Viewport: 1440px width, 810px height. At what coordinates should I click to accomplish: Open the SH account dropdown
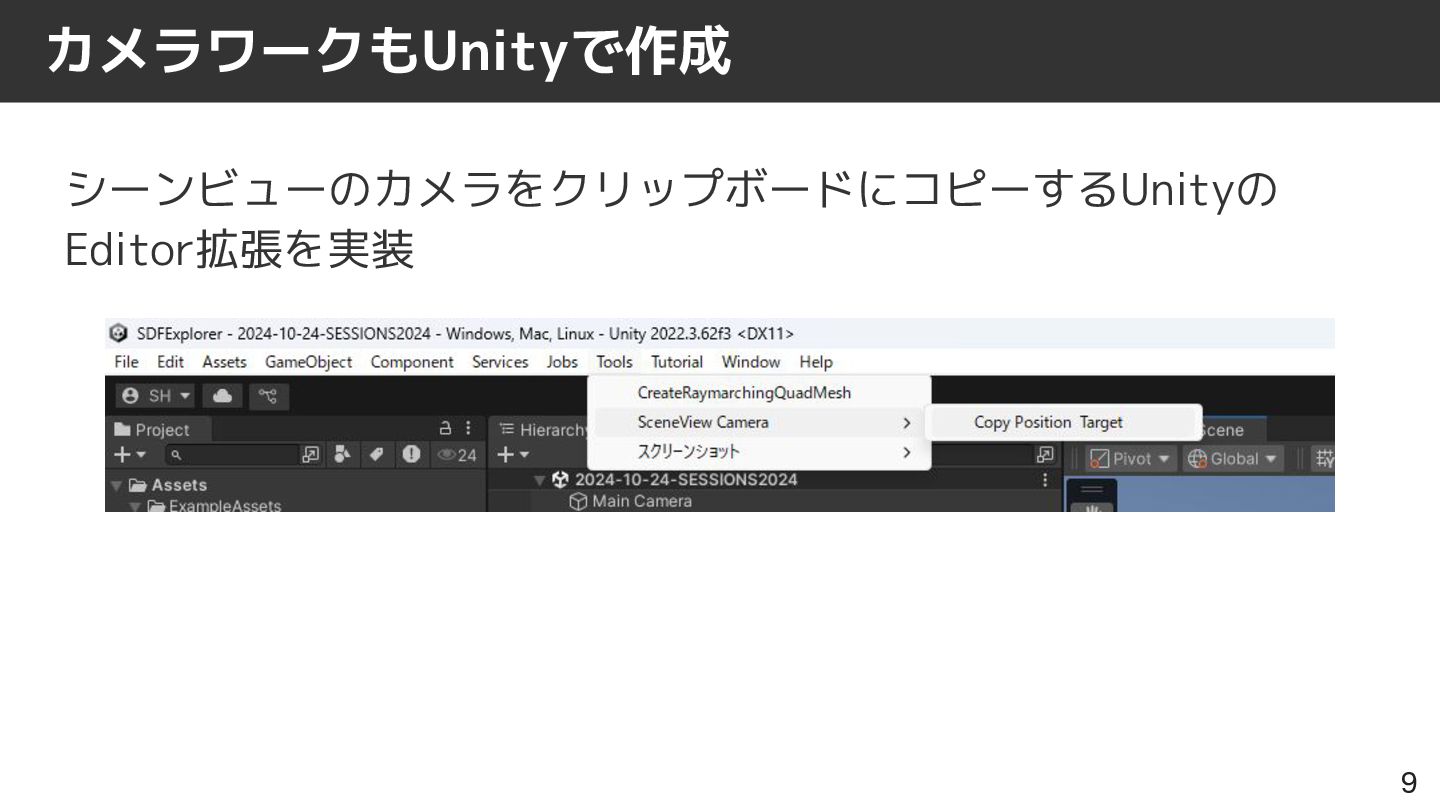[x=157, y=396]
